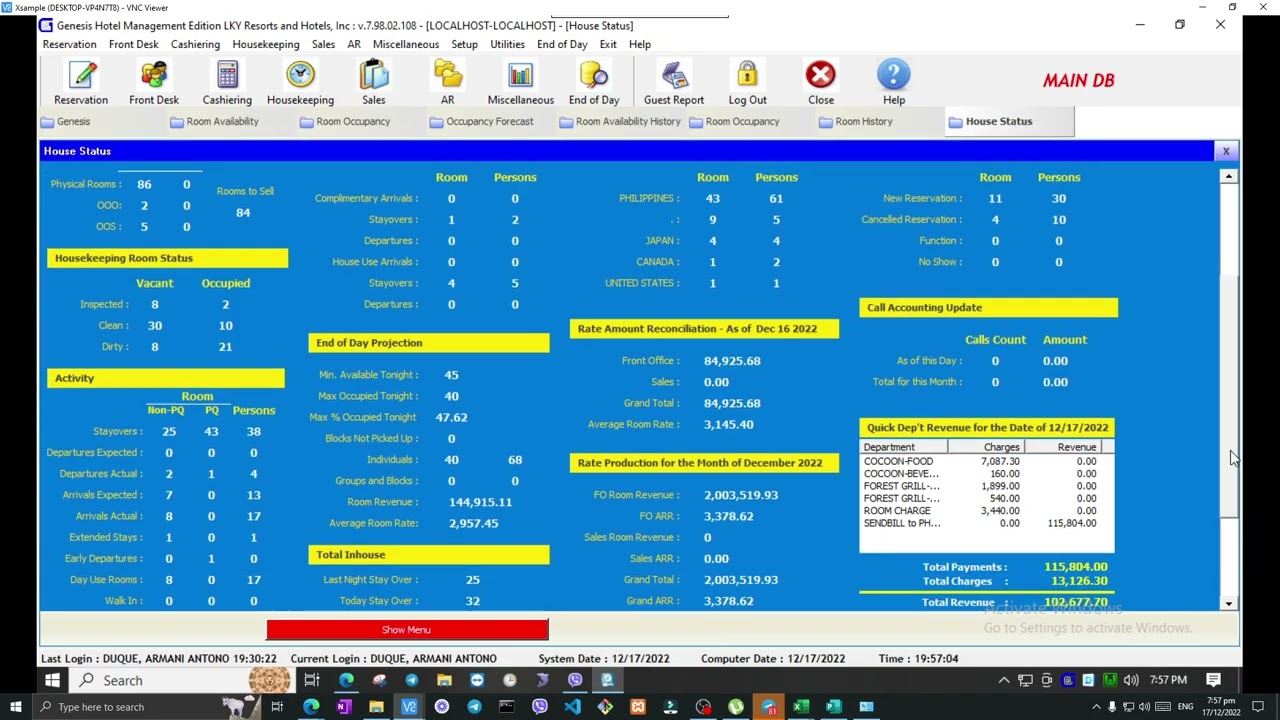Click the House Status scrollbar down arrow
1280x720 pixels.
coord(1229,603)
